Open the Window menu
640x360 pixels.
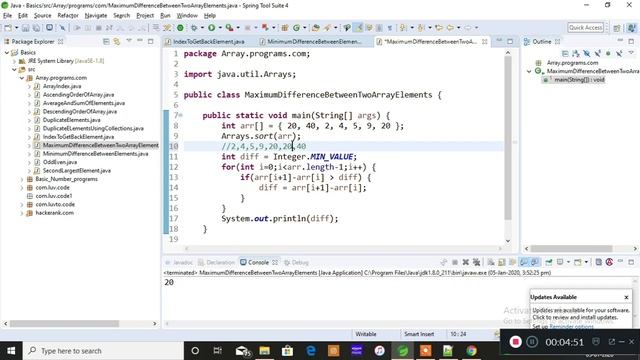pyautogui.click(x=187, y=16)
